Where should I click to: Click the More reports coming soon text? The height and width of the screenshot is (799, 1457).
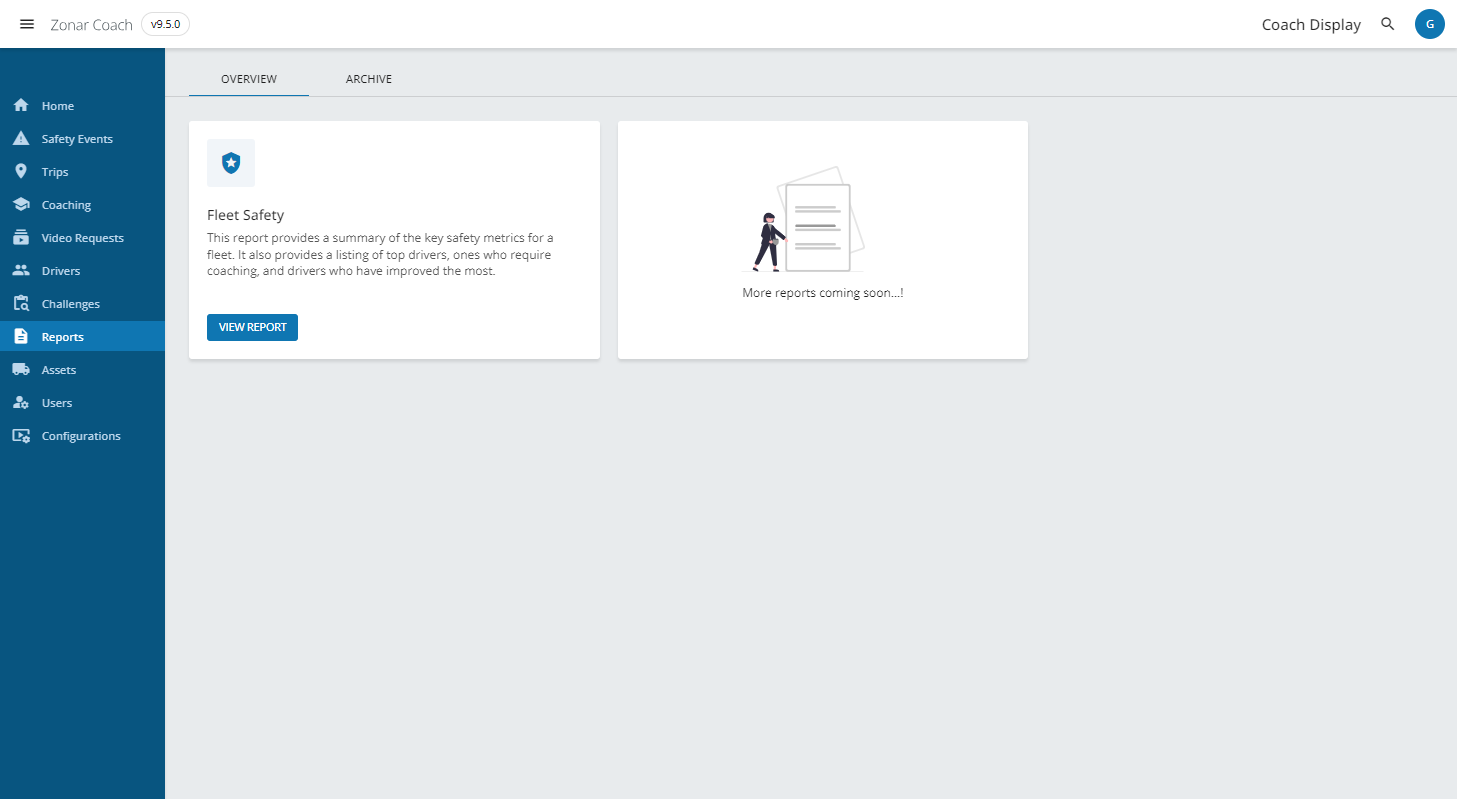coord(823,293)
